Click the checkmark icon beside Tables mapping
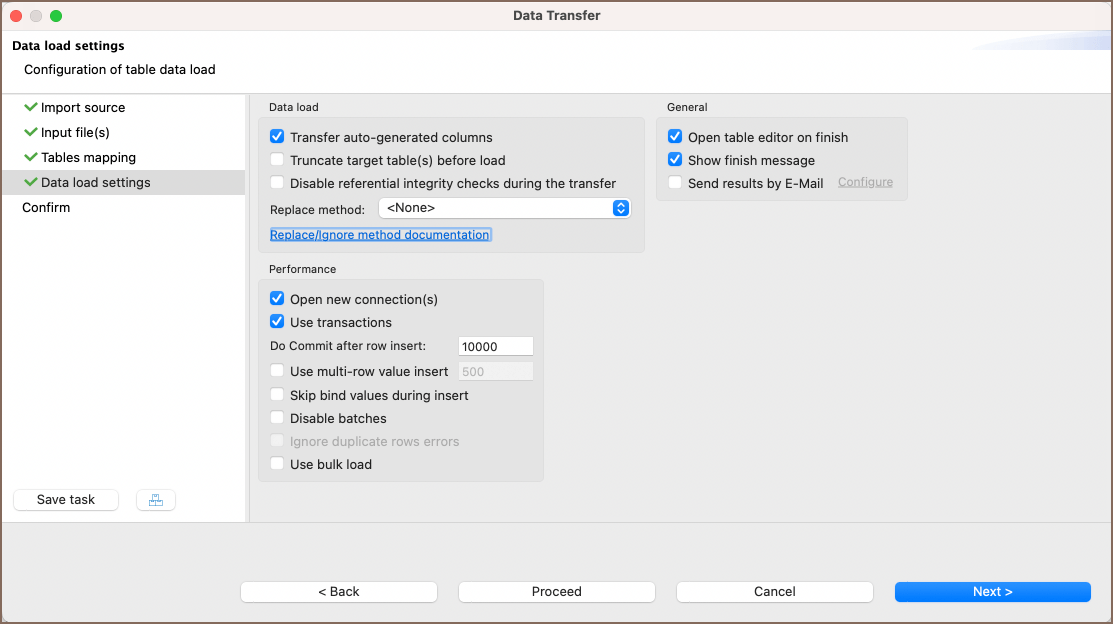The image size is (1113, 624). pyautogui.click(x=32, y=157)
